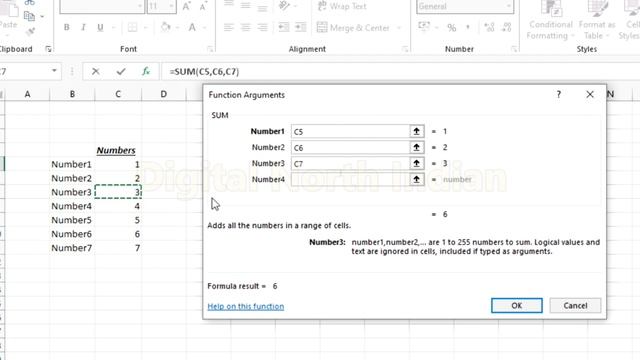Click the Number1 input field
Viewport: 640px width, 360px height.
pyautogui.click(x=350, y=131)
